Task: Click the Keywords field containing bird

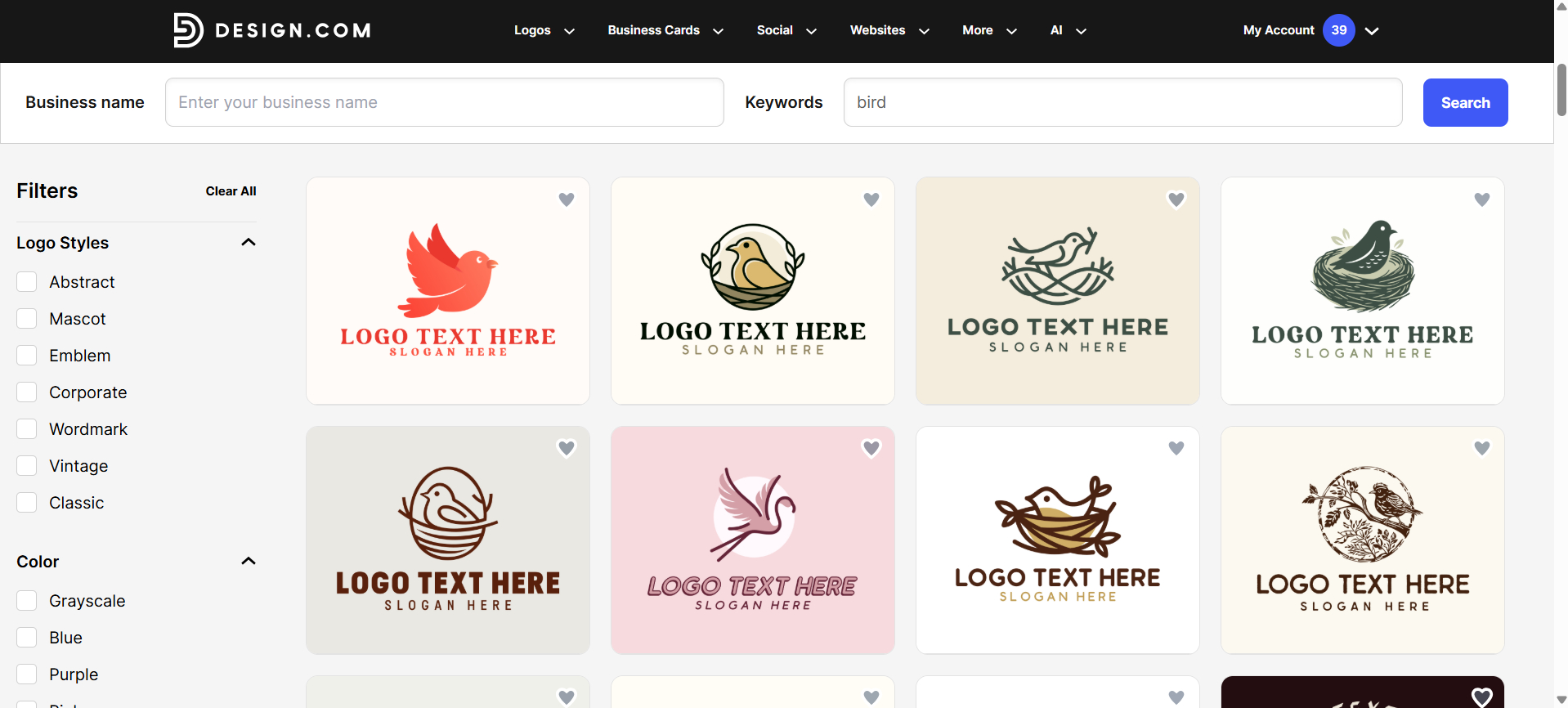Action: pos(1123,102)
